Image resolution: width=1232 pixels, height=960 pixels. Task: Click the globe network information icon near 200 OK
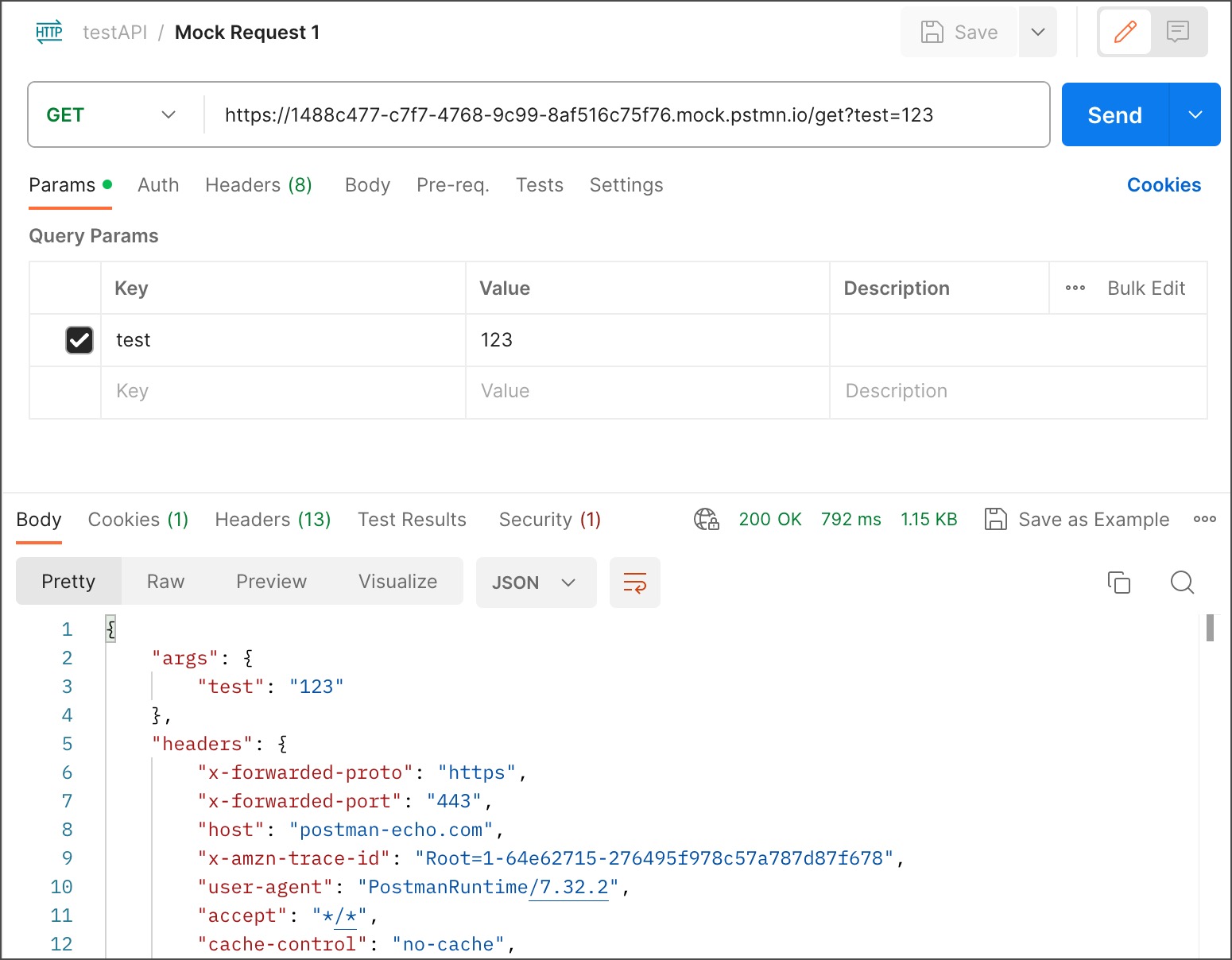tap(706, 519)
